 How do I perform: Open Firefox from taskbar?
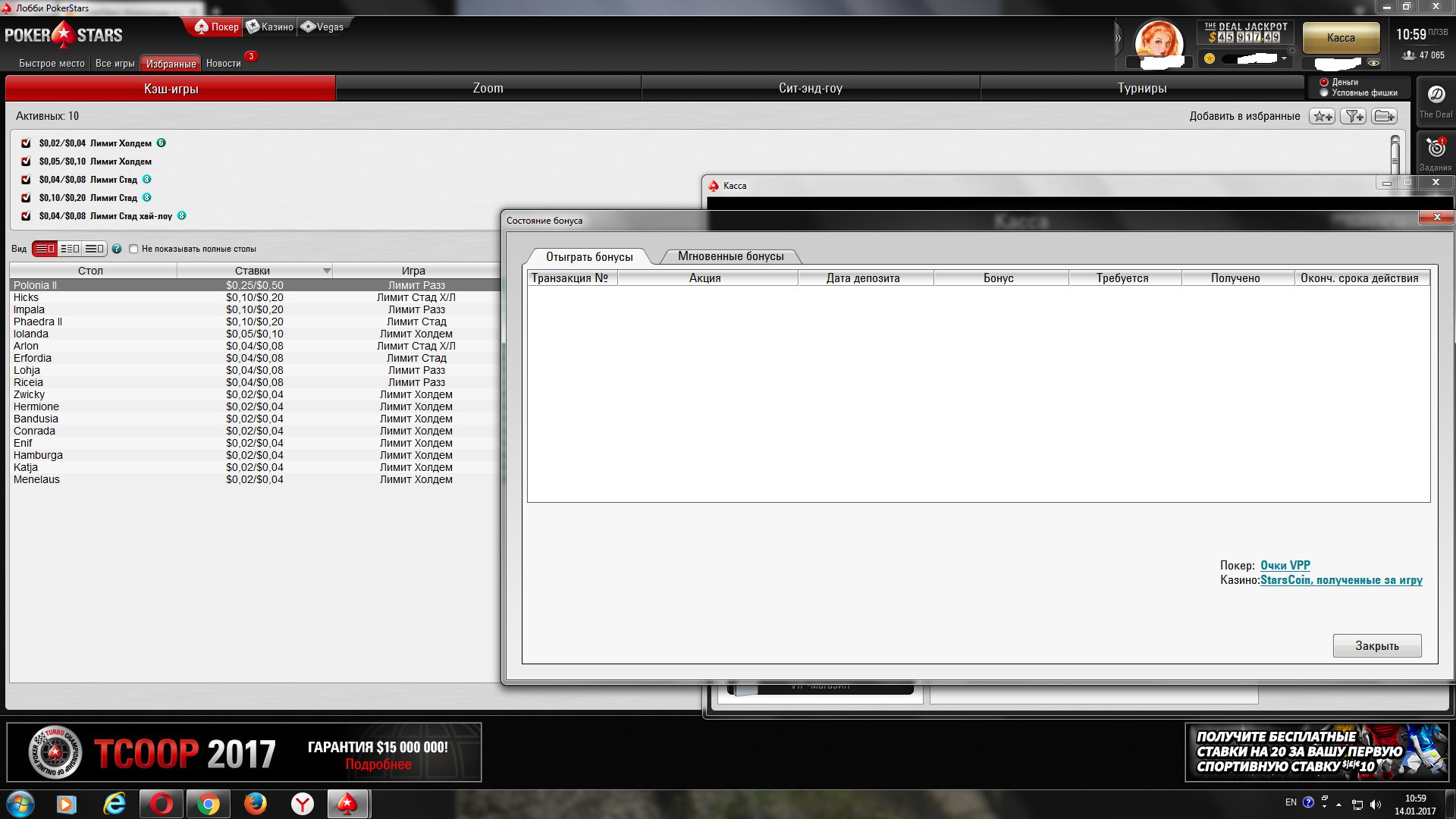coord(256,804)
